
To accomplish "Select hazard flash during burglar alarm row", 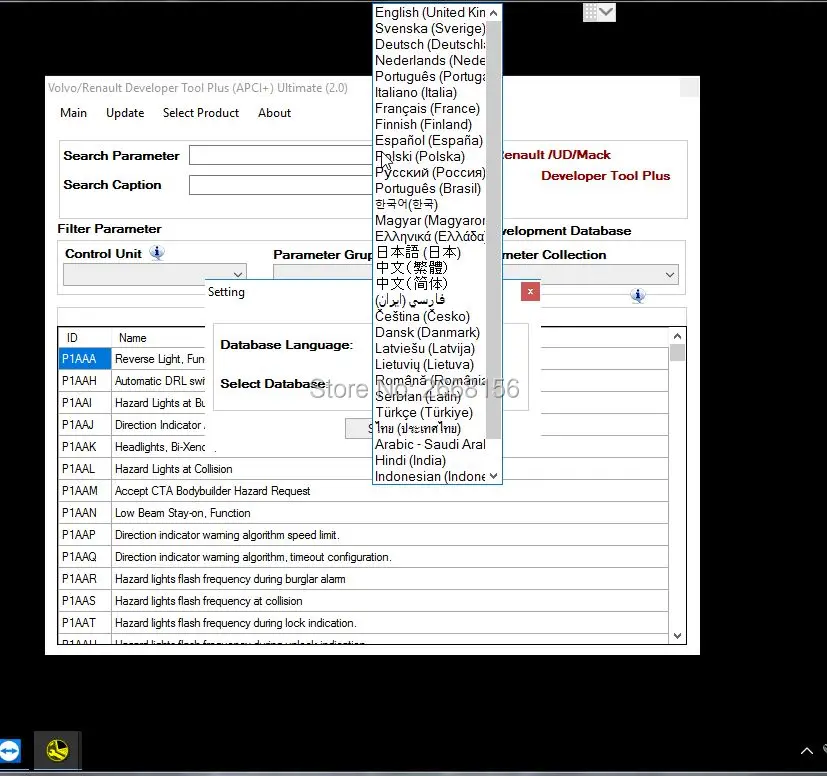I will point(363,579).
